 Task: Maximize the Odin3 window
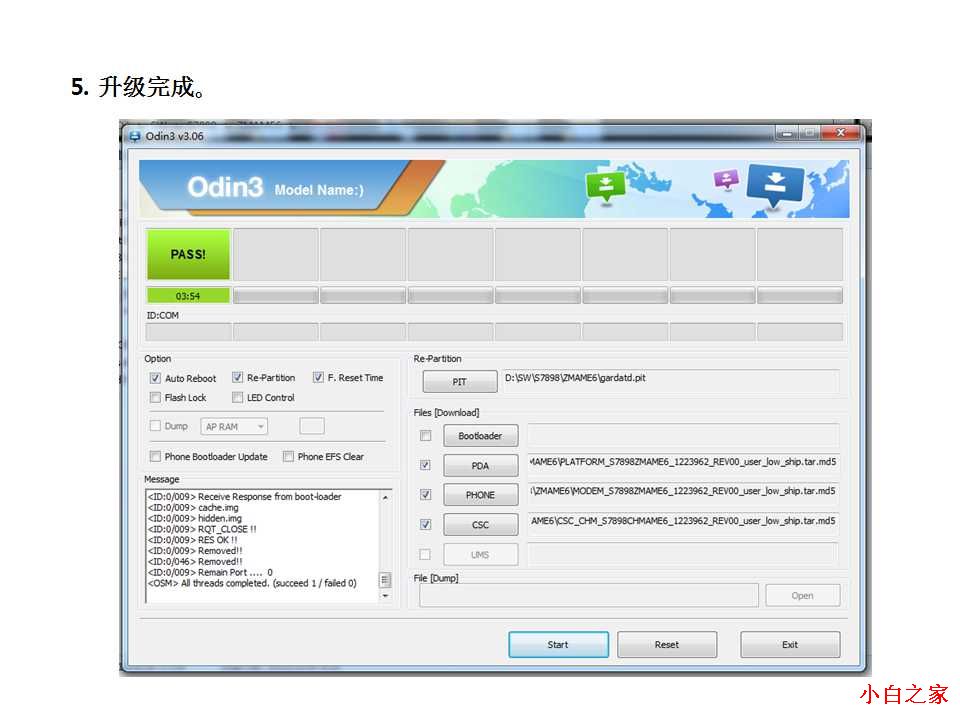(809, 133)
